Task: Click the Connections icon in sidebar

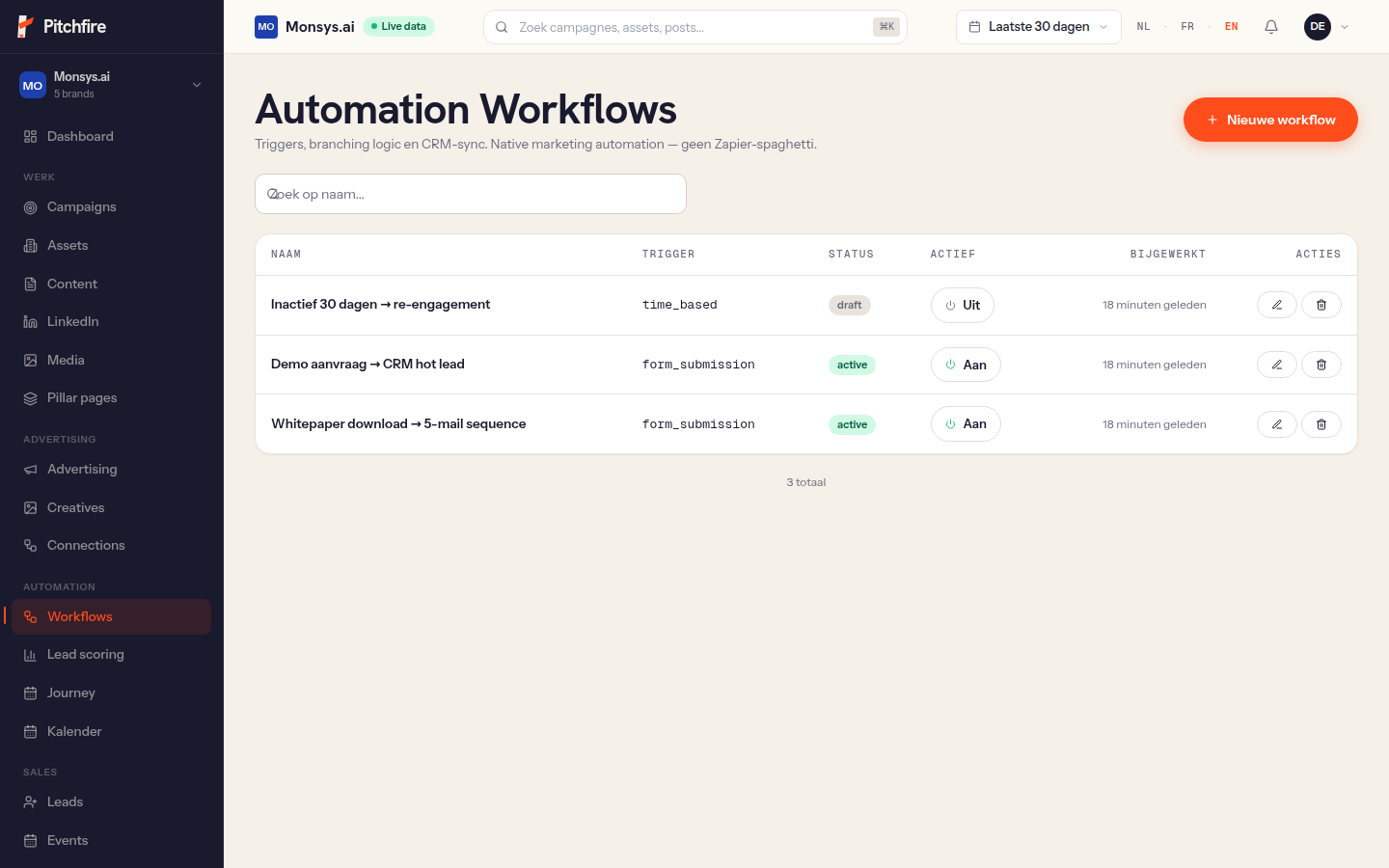Action: click(x=31, y=546)
